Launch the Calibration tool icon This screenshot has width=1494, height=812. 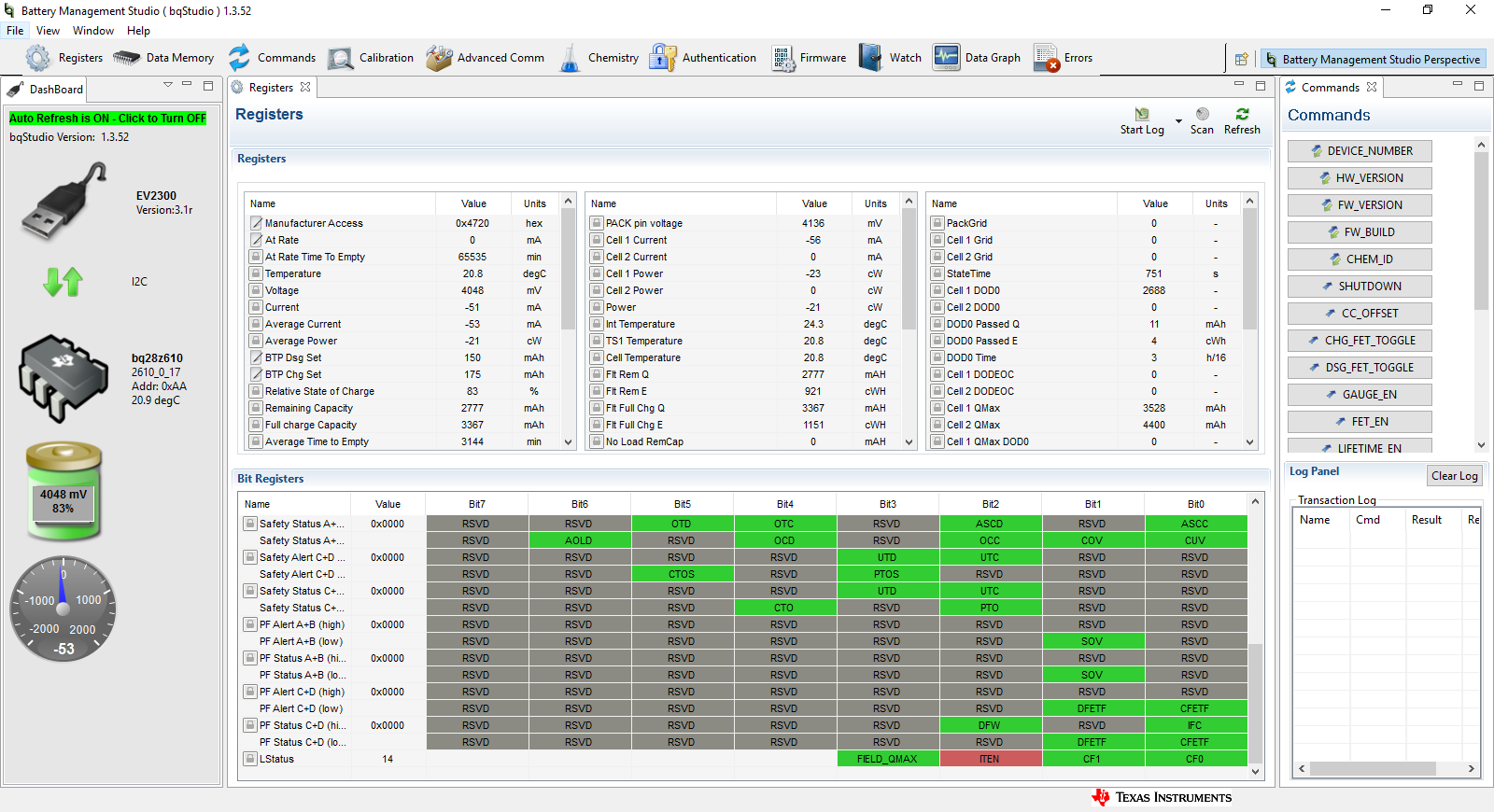tap(341, 58)
